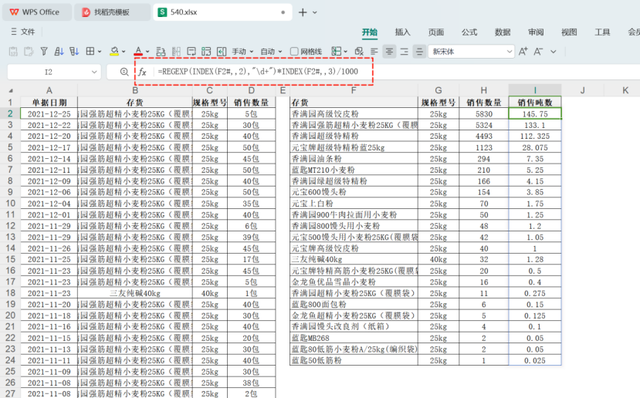Image resolution: width=640 pixels, height=398 pixels.
Task: Click the center align icon
Action: tap(389, 51)
